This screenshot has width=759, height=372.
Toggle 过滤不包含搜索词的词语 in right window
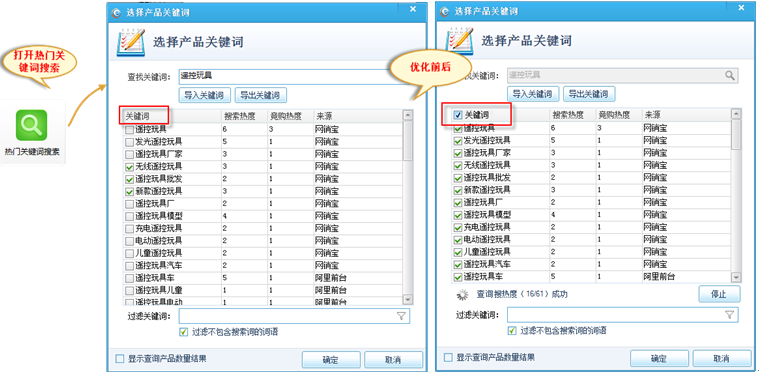[512, 331]
